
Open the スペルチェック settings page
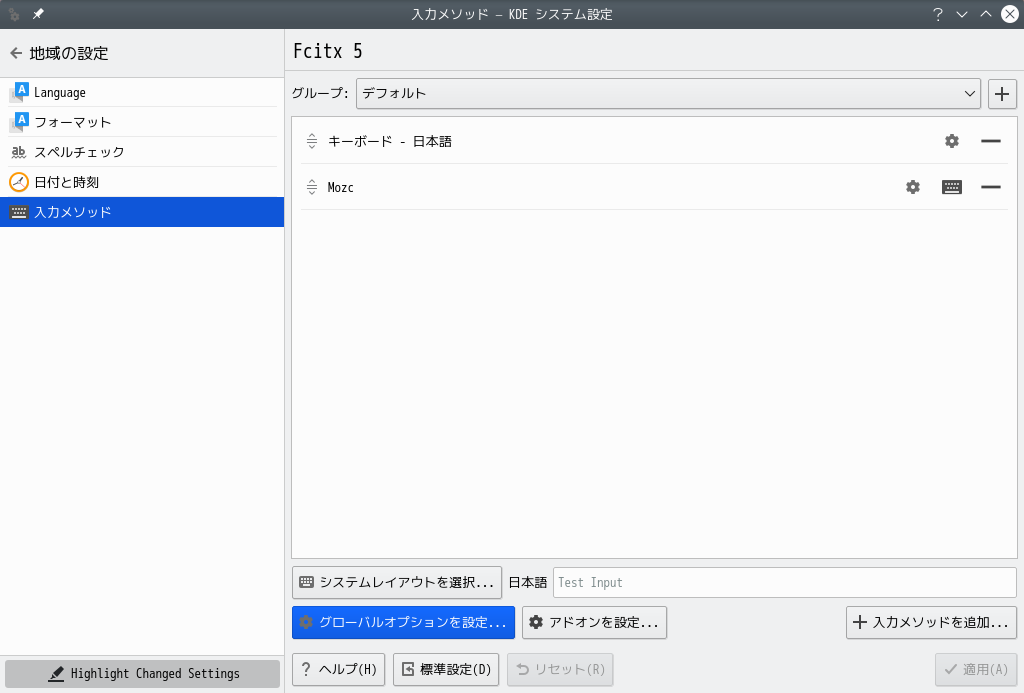tap(142, 152)
